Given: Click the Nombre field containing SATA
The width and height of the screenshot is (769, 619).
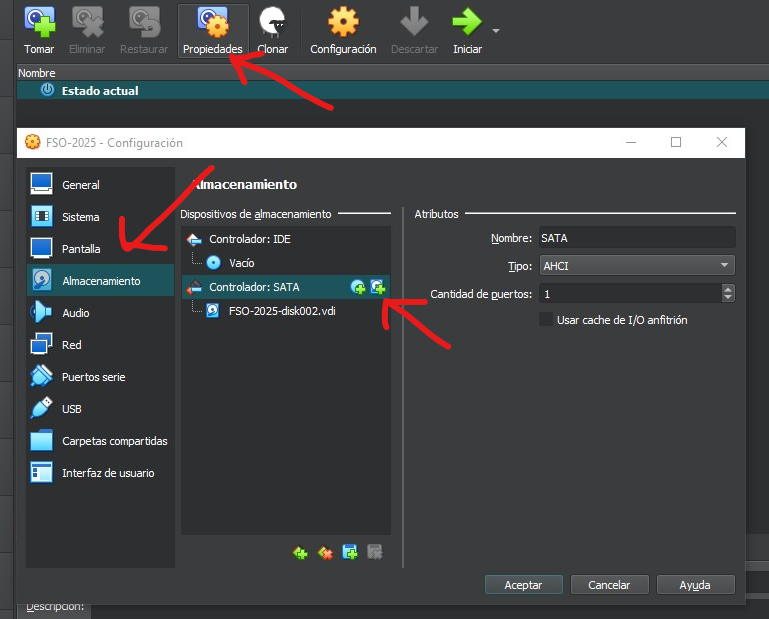Looking at the screenshot, I should click(x=635, y=238).
